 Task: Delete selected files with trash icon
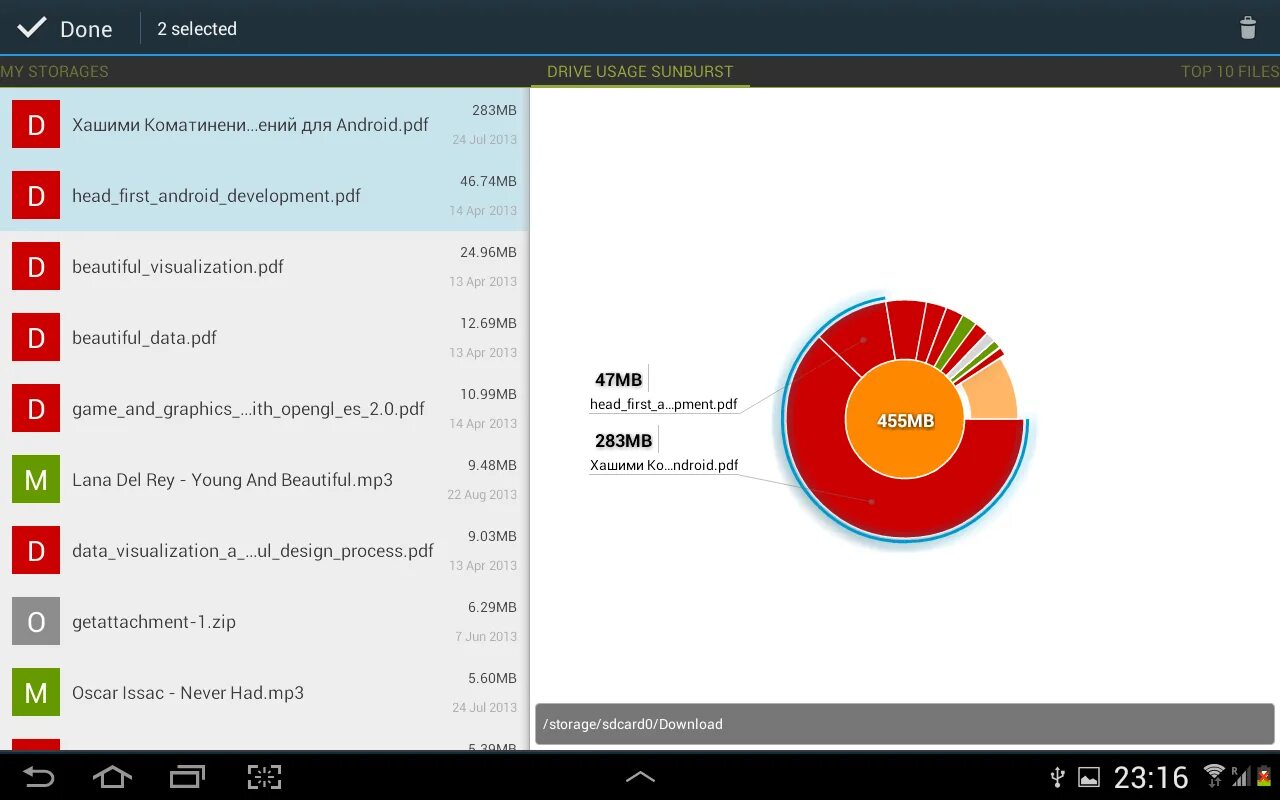tap(1248, 28)
